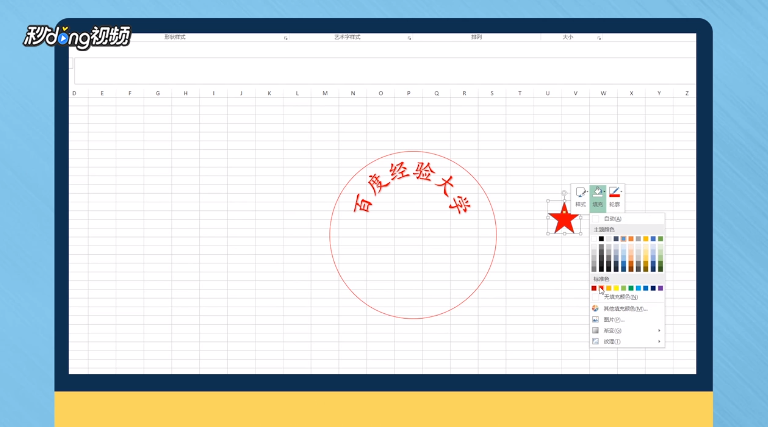Select purple in standard colors row

(x=661, y=288)
